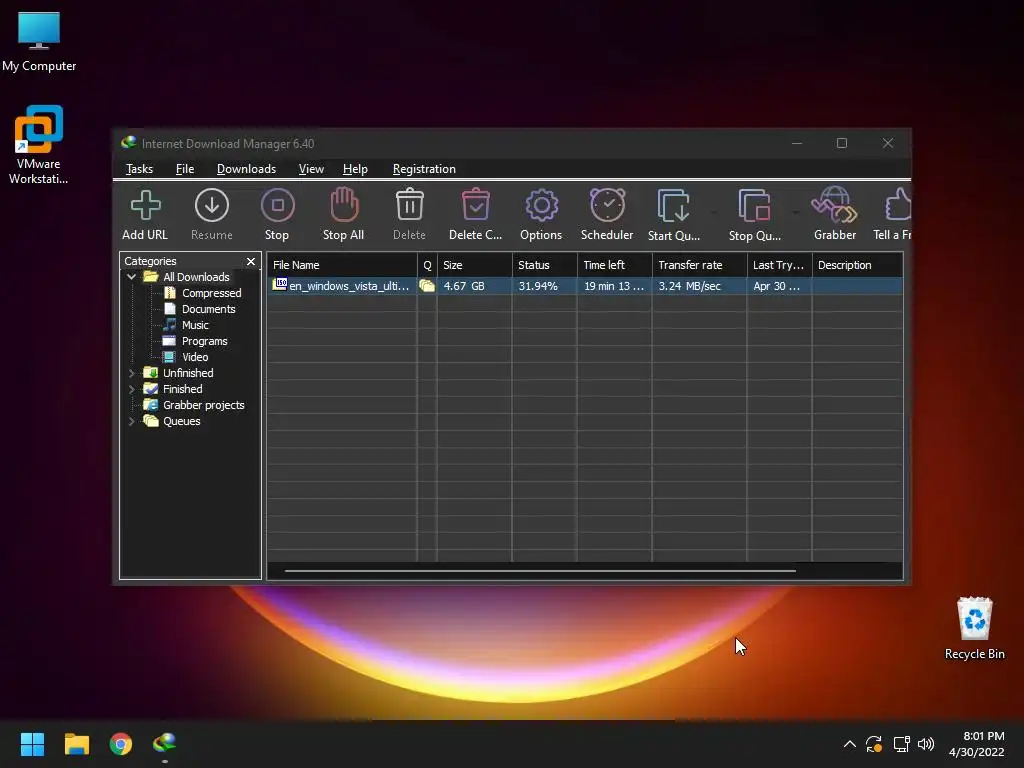The height and width of the screenshot is (768, 1024).
Task: Expand the Finished category
Action: point(131,389)
